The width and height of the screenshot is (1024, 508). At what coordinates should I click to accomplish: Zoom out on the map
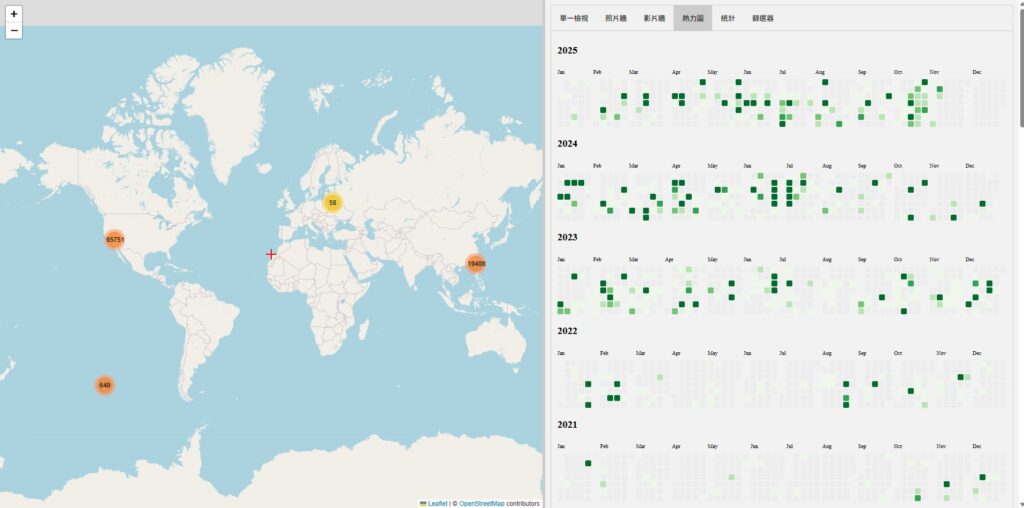point(14,31)
